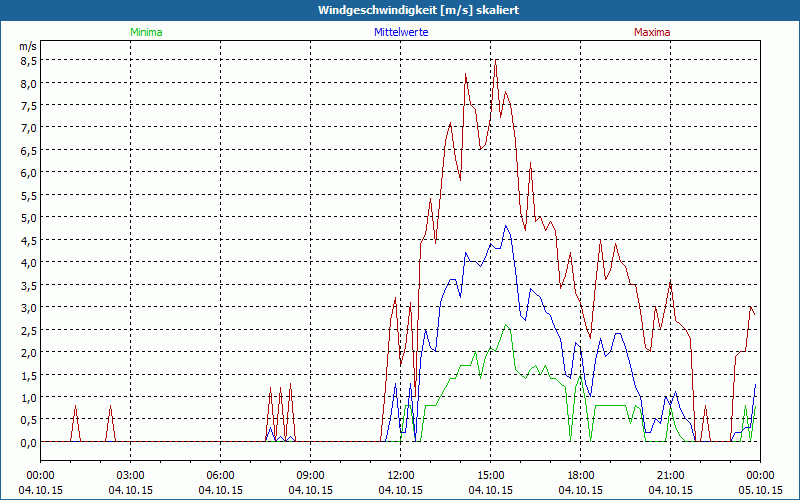
Task: Click the 05.10.15 date label
Action: tap(760, 490)
